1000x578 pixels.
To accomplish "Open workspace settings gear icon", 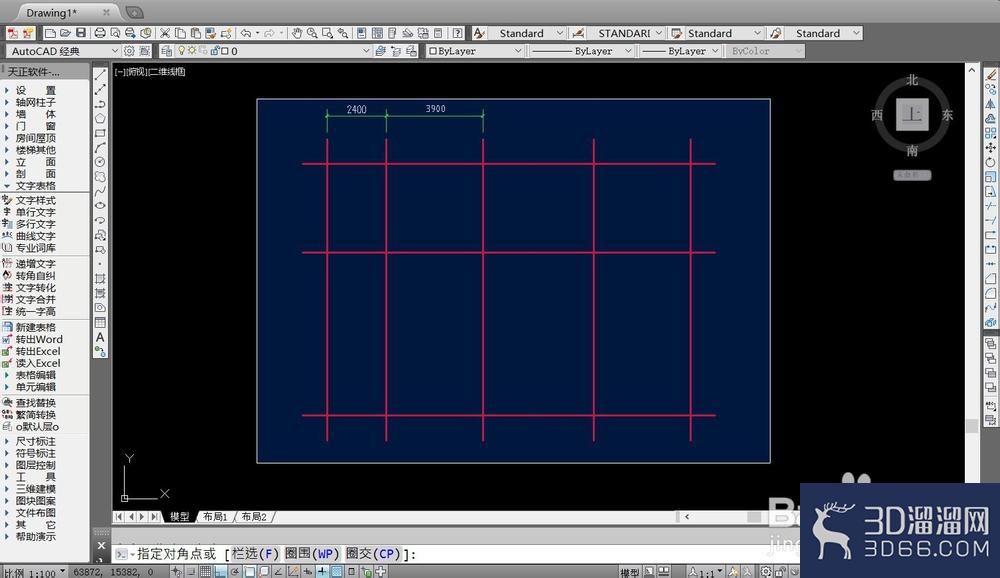I will click(129, 51).
